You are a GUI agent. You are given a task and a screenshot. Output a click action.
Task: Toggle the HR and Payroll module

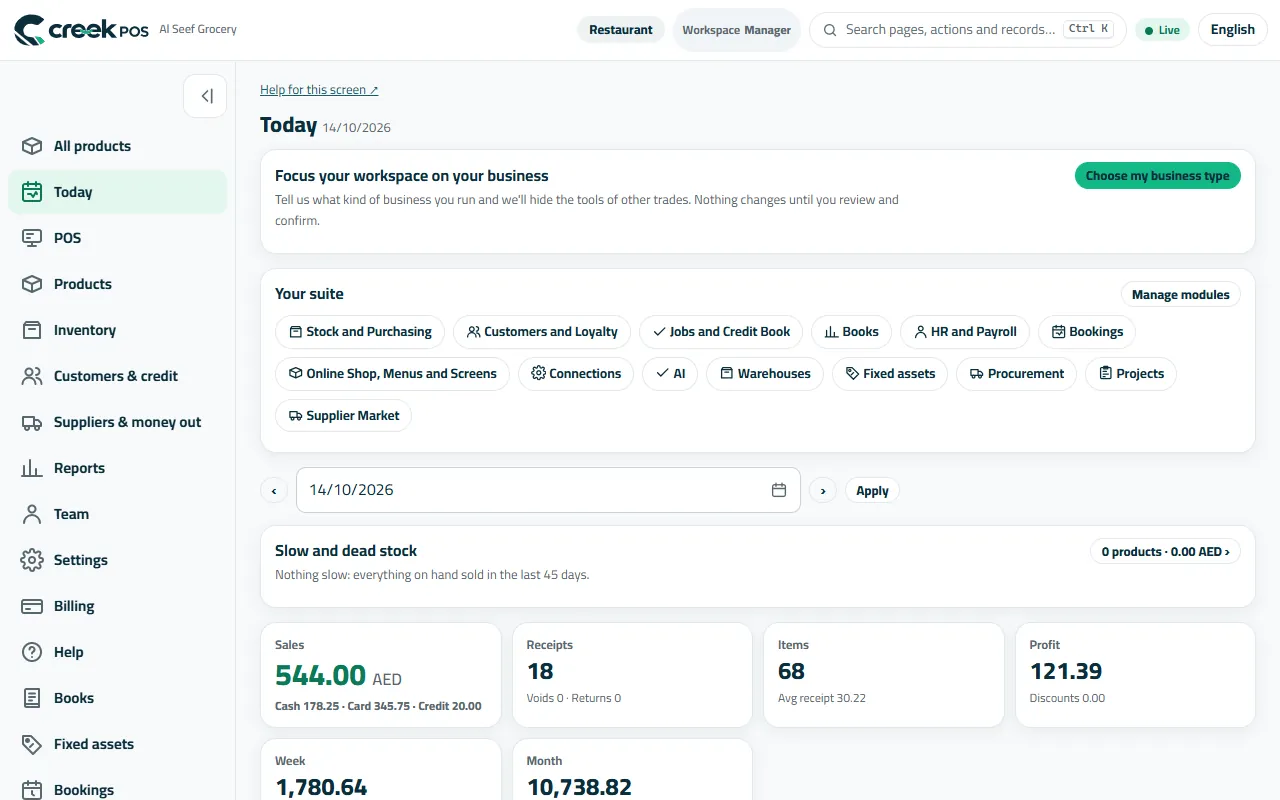pyautogui.click(x=965, y=332)
